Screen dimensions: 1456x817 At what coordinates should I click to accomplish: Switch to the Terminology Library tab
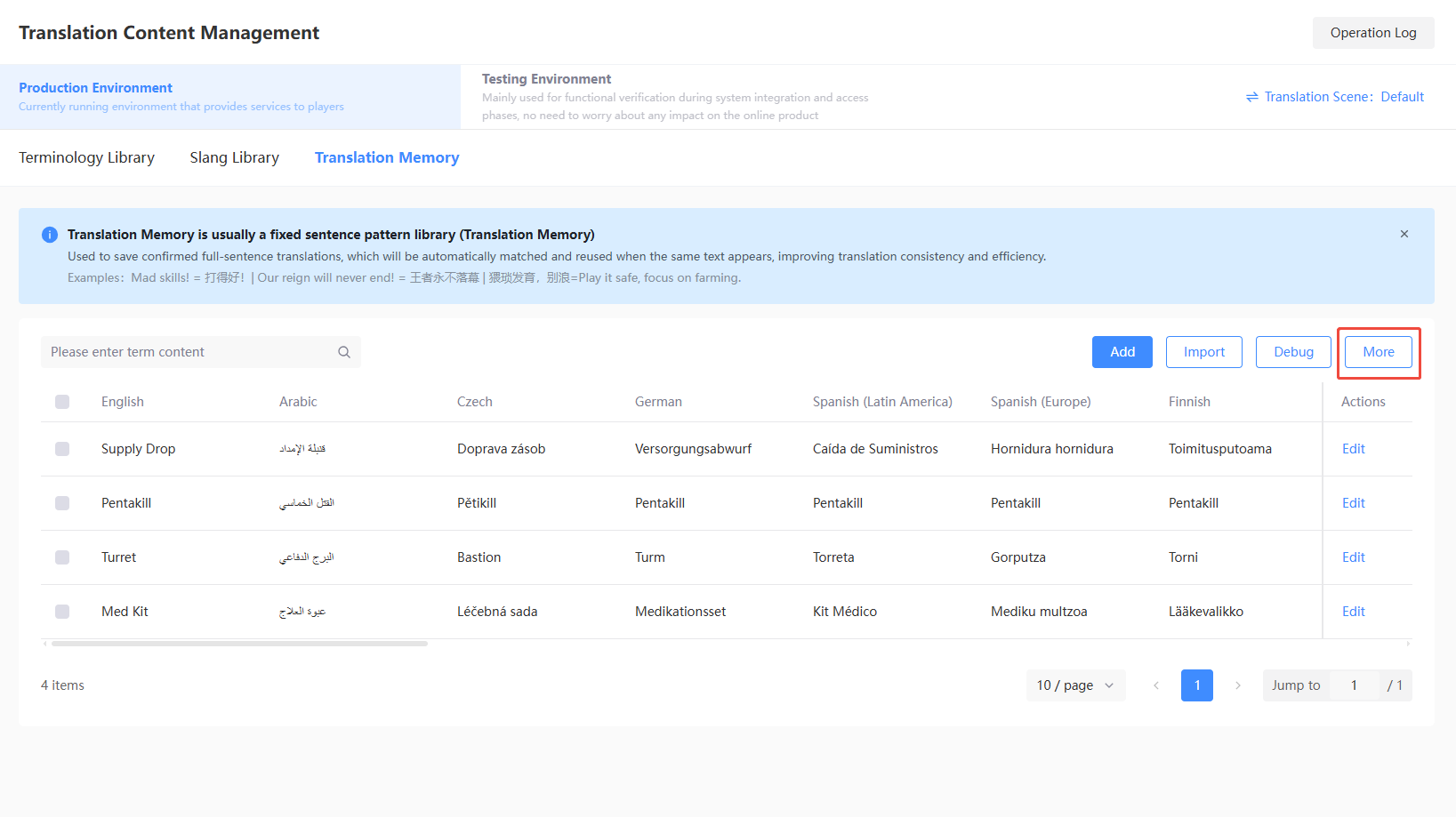pos(86,157)
